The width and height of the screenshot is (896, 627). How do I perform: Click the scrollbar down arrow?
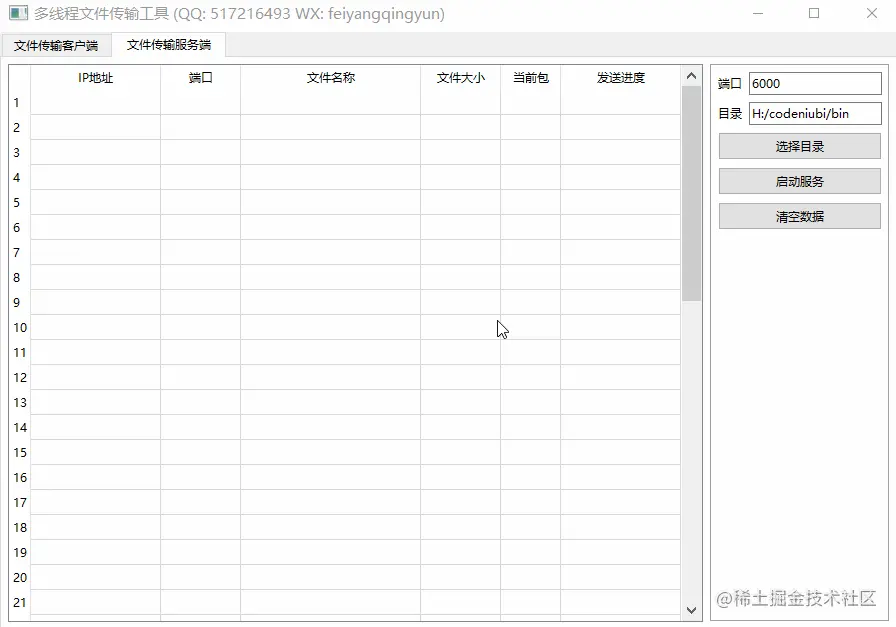click(x=691, y=610)
